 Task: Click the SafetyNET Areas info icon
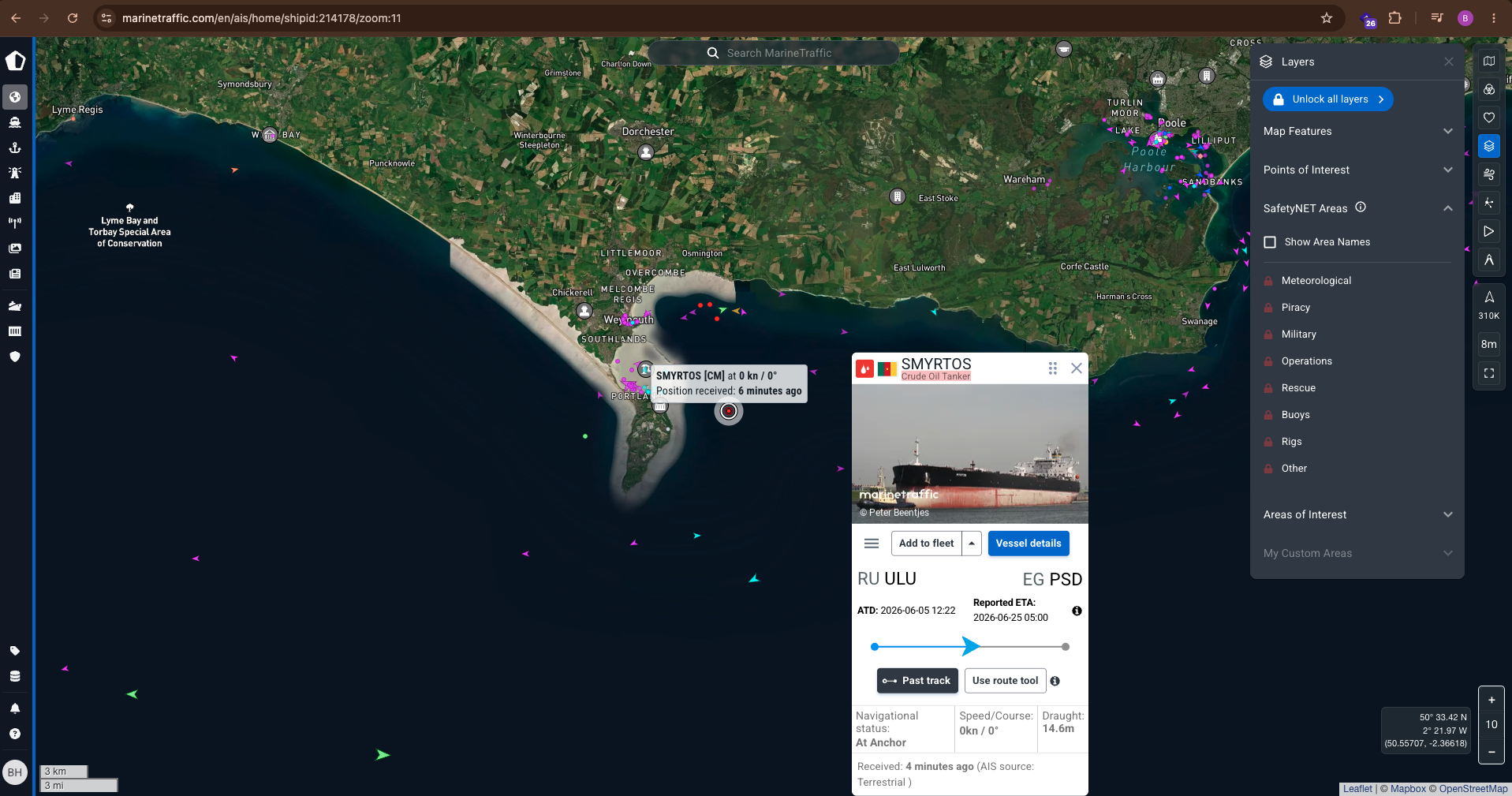(1361, 207)
